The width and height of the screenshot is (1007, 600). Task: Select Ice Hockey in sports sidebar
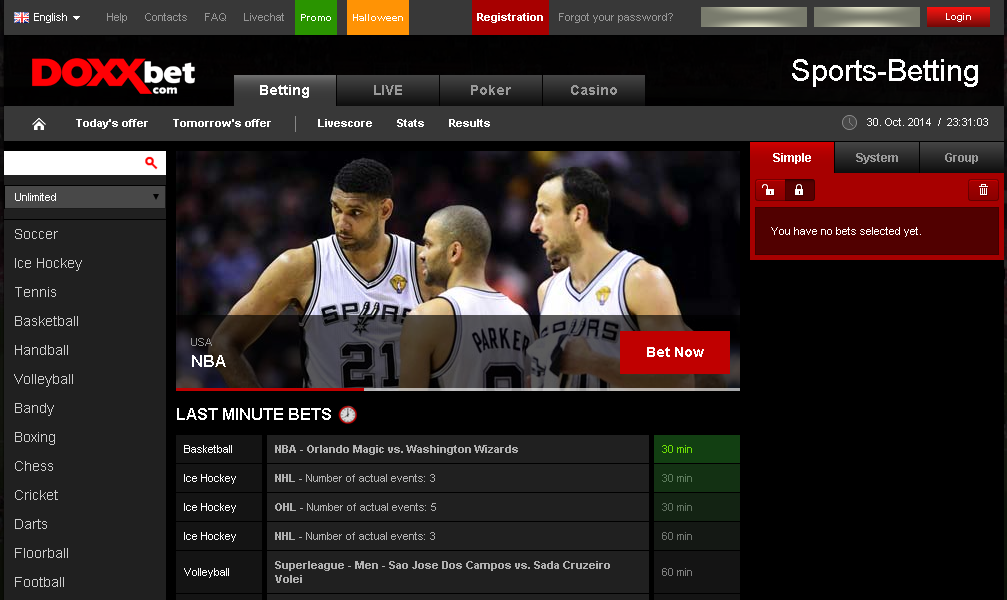click(x=48, y=263)
